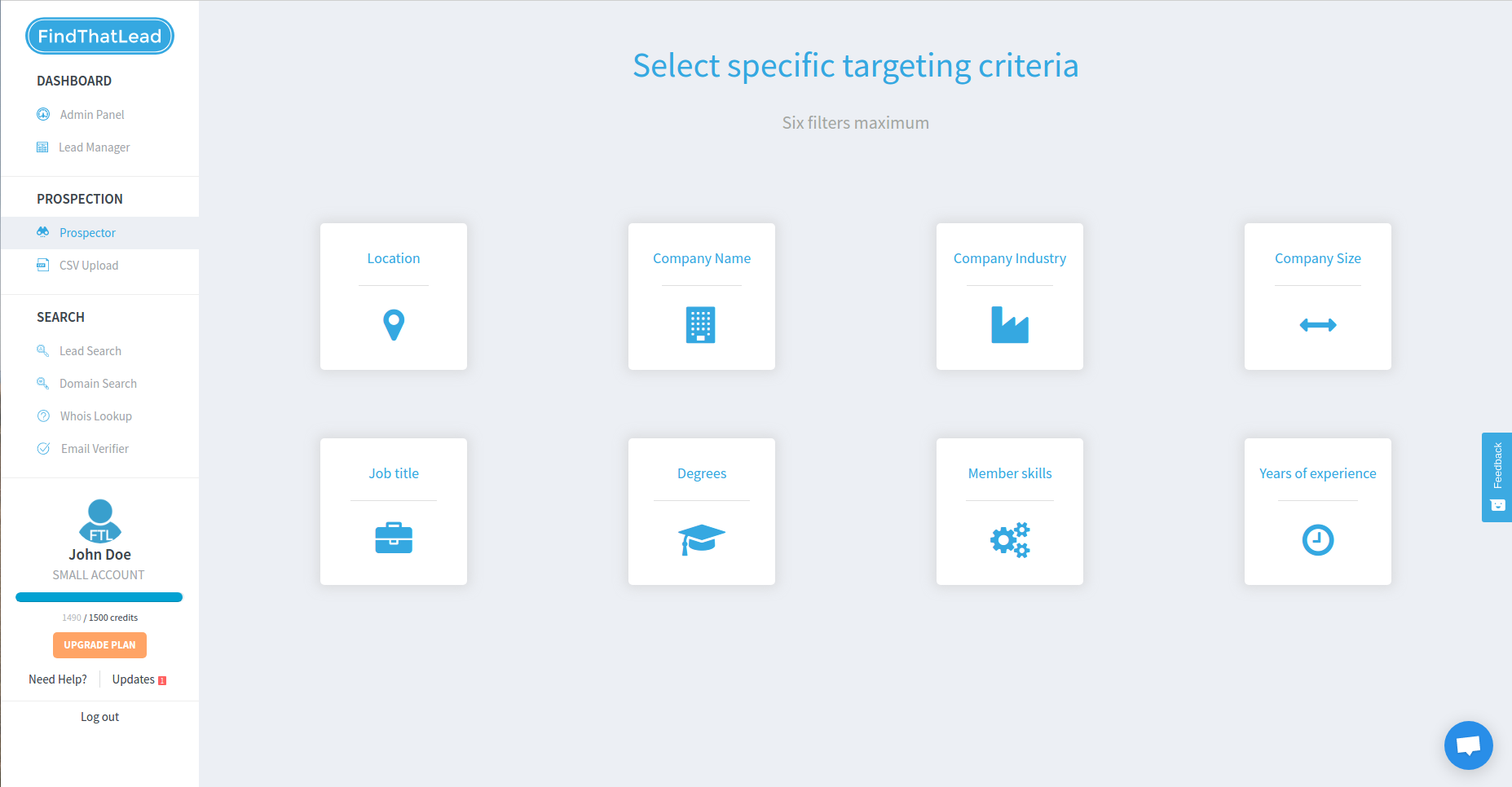
Task: Open the Domain Search page
Action: [98, 384]
